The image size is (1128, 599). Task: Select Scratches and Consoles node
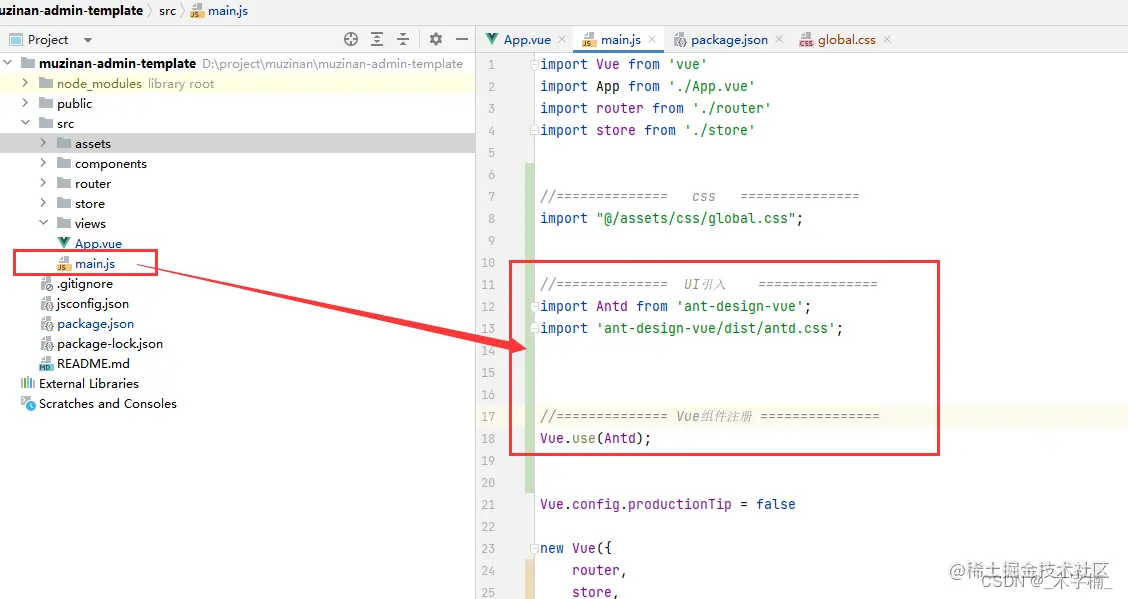coord(107,404)
